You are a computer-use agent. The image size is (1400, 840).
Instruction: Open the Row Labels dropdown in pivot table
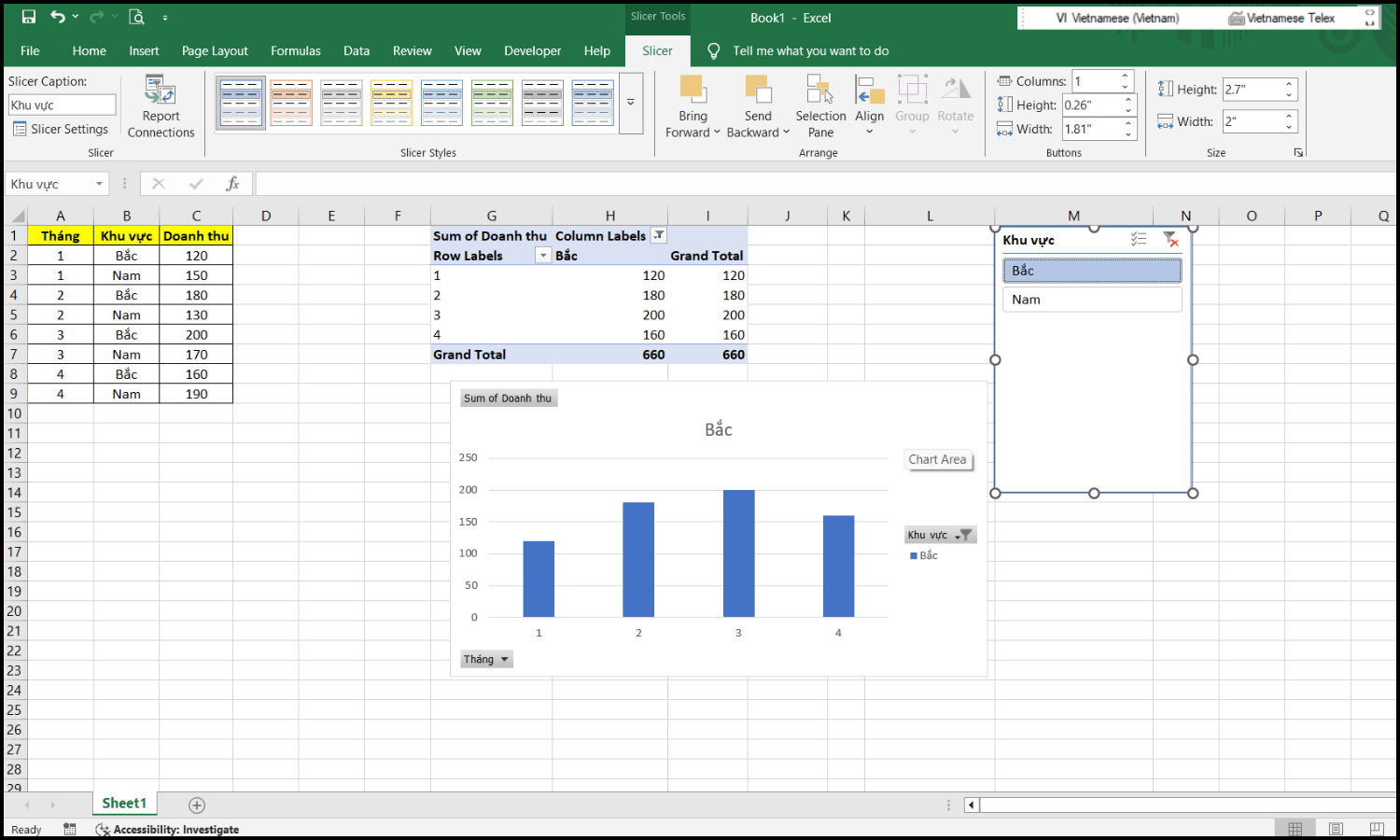[542, 255]
